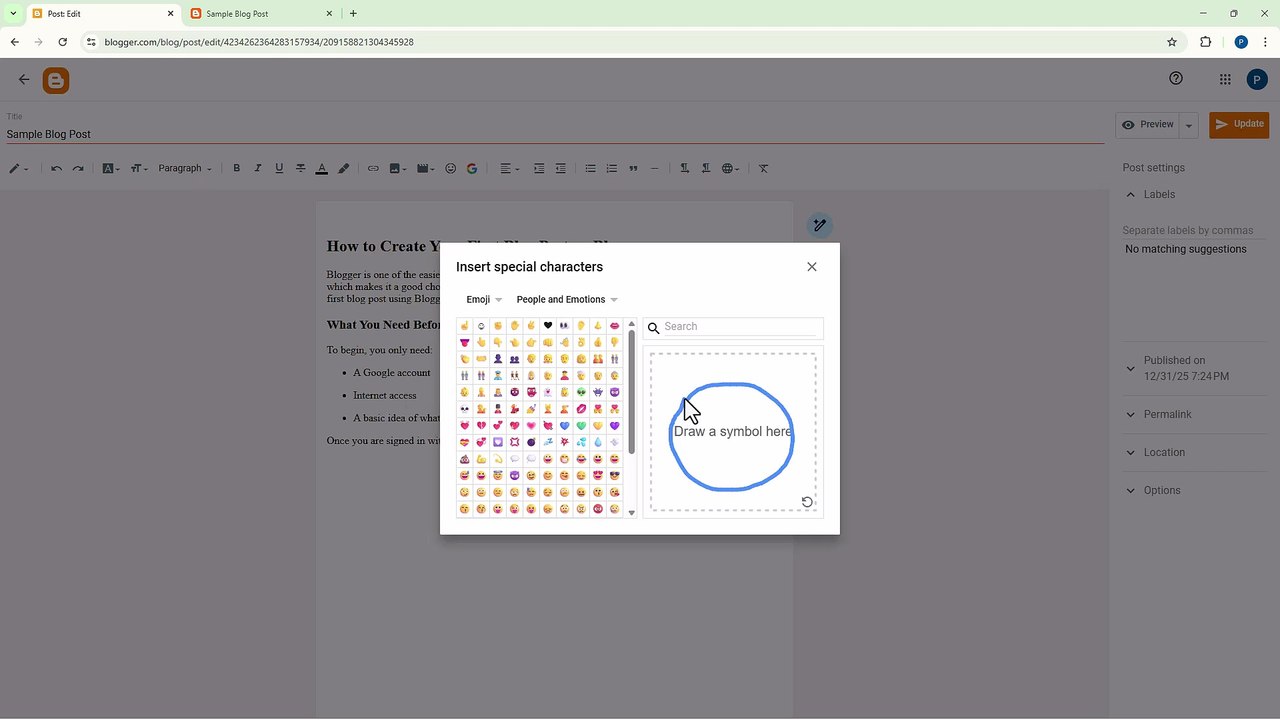Image resolution: width=1280 pixels, height=720 pixels.
Task: Select the heart-eyes smiley emoji
Action: coord(598,476)
